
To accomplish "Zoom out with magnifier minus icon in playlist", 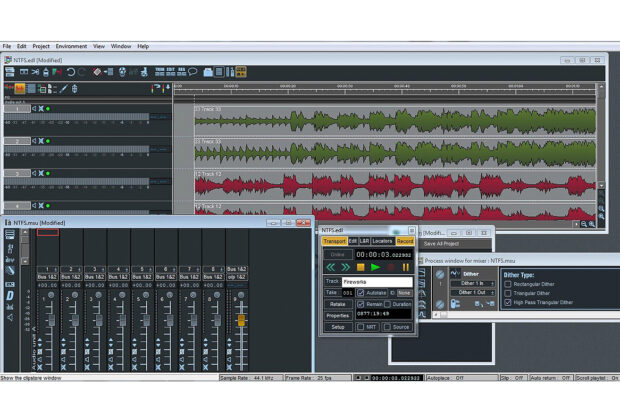I will pyautogui.click(x=584, y=224).
